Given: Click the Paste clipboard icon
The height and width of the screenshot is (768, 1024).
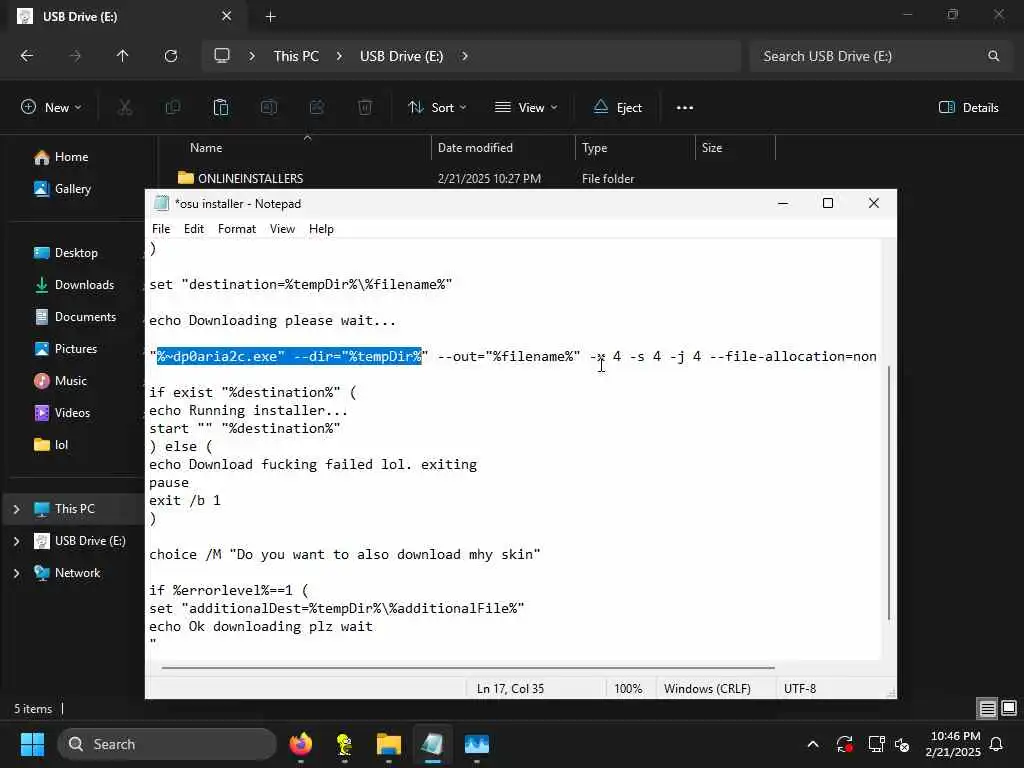Looking at the screenshot, I should (221, 108).
